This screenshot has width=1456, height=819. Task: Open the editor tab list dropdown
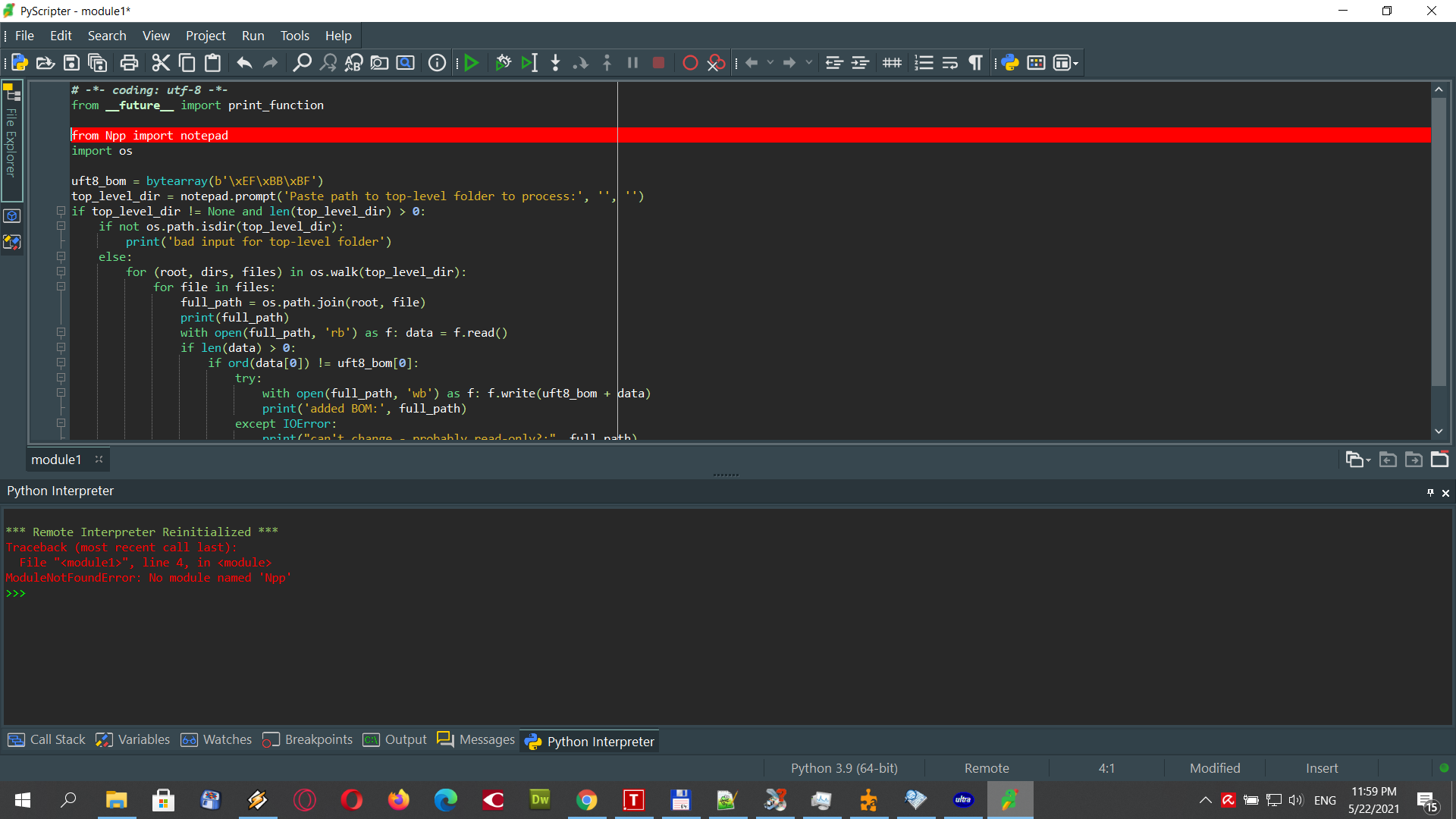click(1357, 459)
